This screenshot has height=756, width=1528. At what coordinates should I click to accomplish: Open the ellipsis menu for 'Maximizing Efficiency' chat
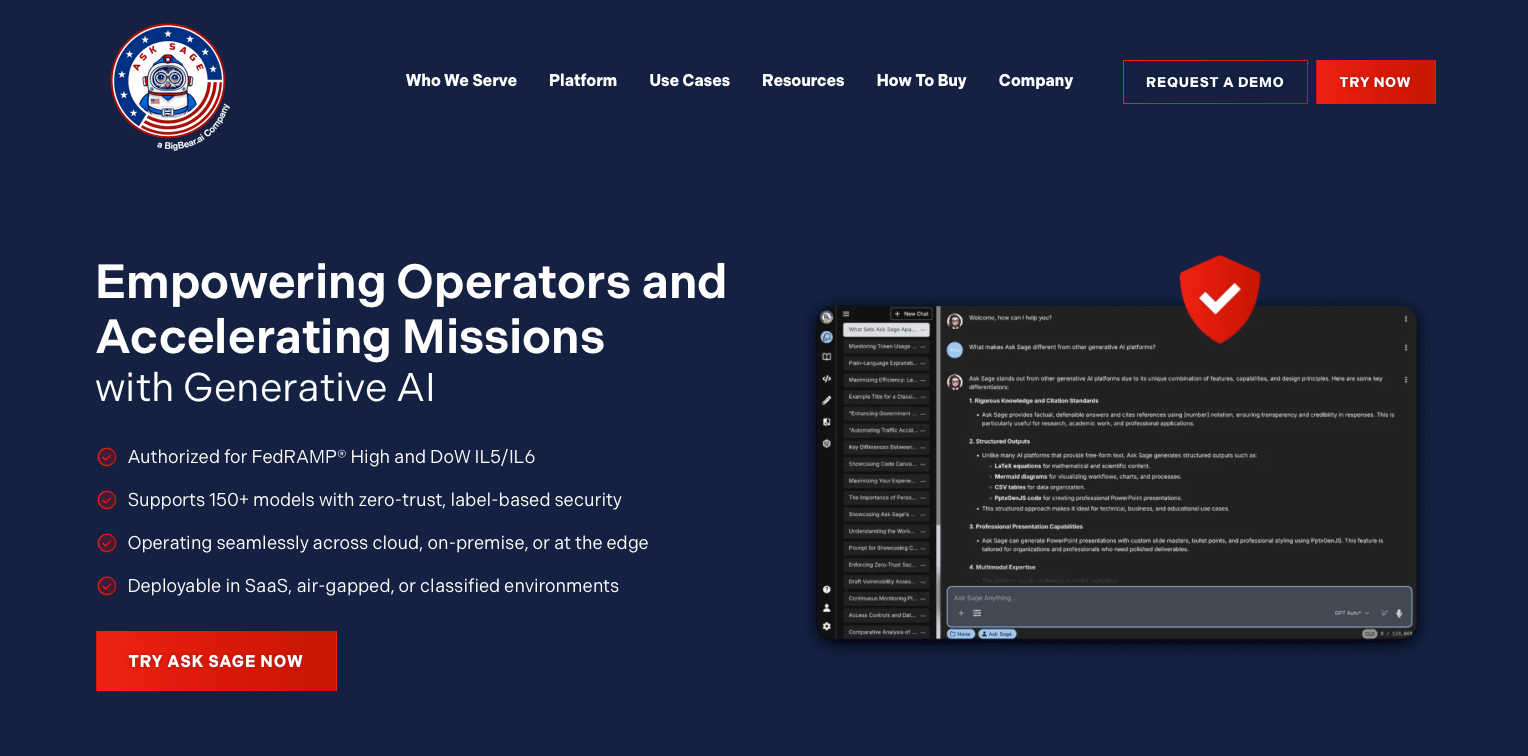923,381
